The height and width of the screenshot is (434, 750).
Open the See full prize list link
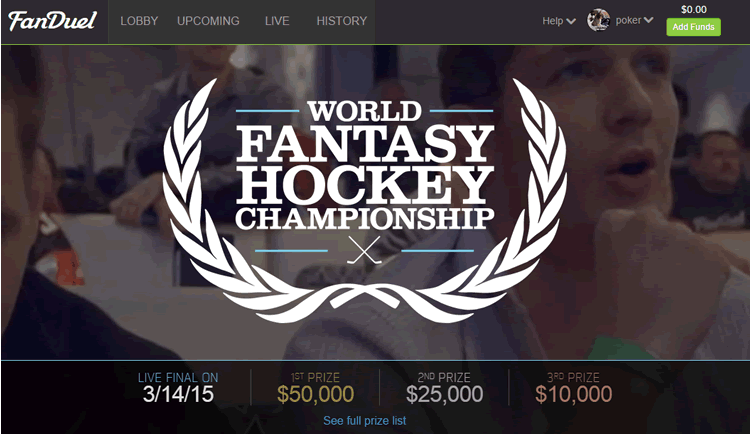(364, 421)
